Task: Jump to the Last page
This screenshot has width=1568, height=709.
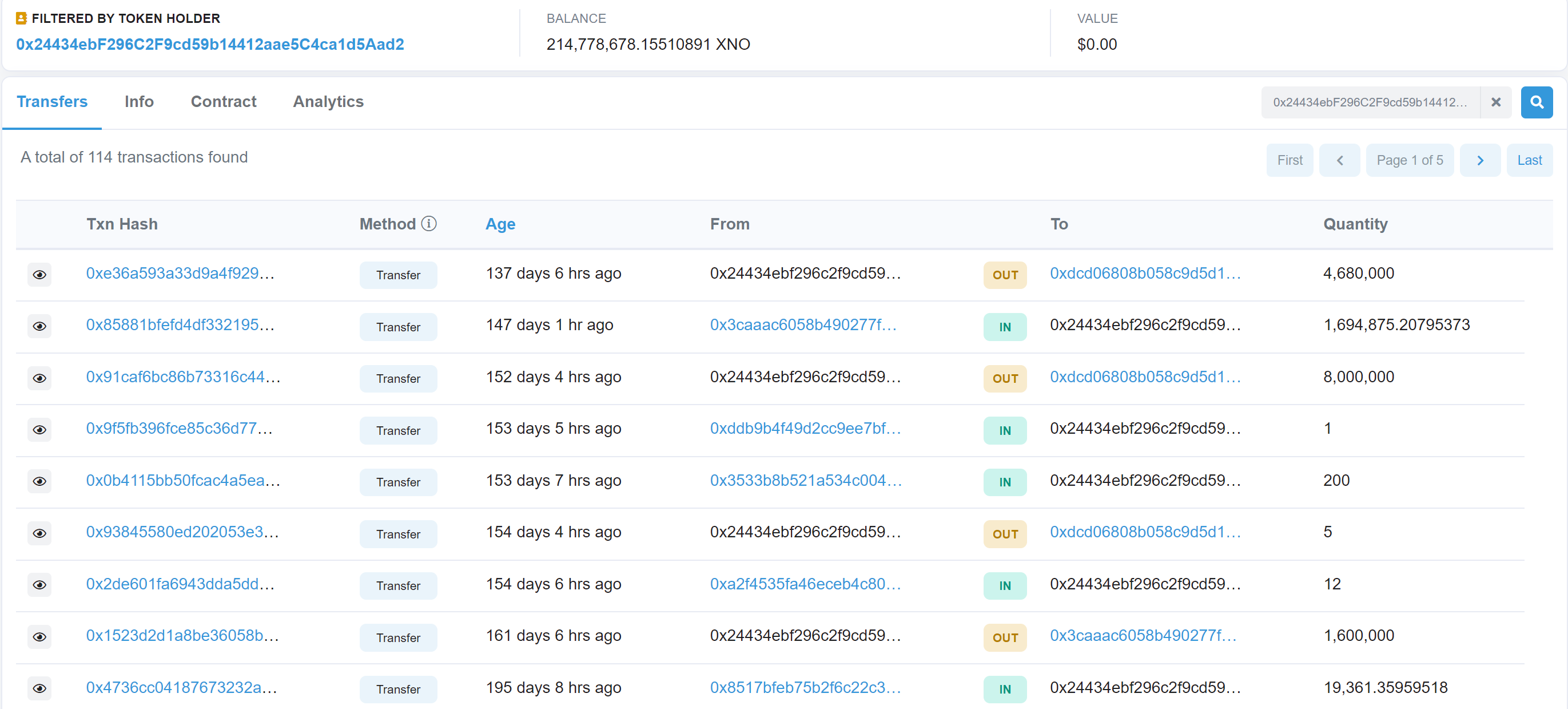Action: click(1529, 160)
